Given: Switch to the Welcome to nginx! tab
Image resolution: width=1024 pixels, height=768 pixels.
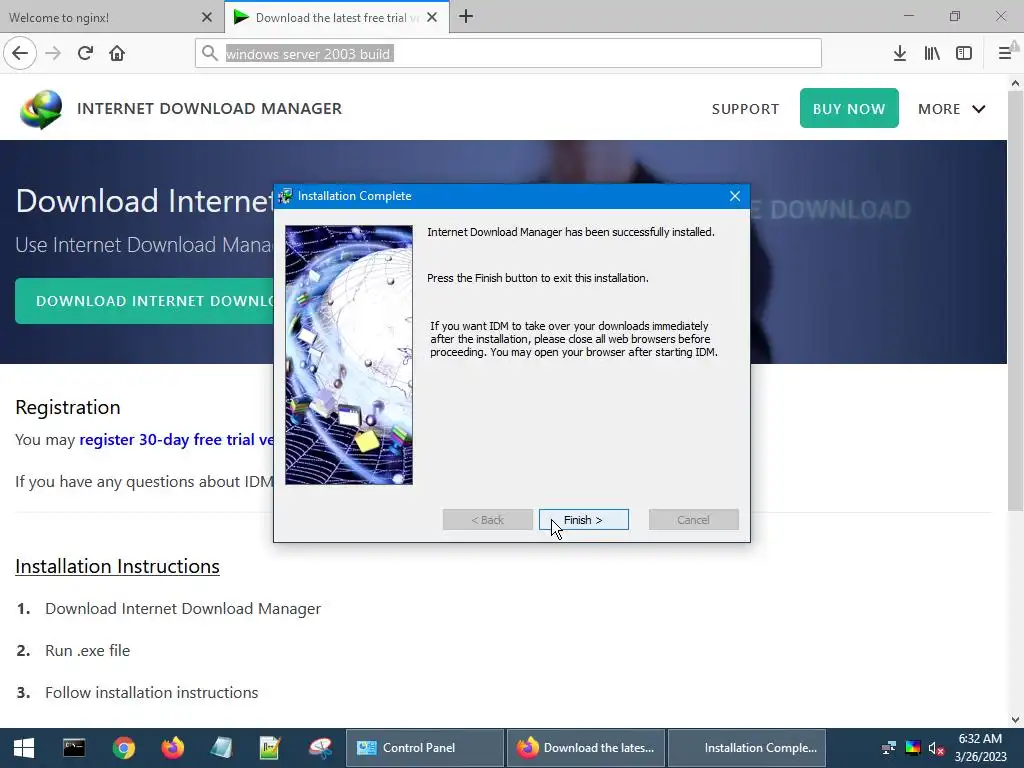Looking at the screenshot, I should click(x=112, y=17).
